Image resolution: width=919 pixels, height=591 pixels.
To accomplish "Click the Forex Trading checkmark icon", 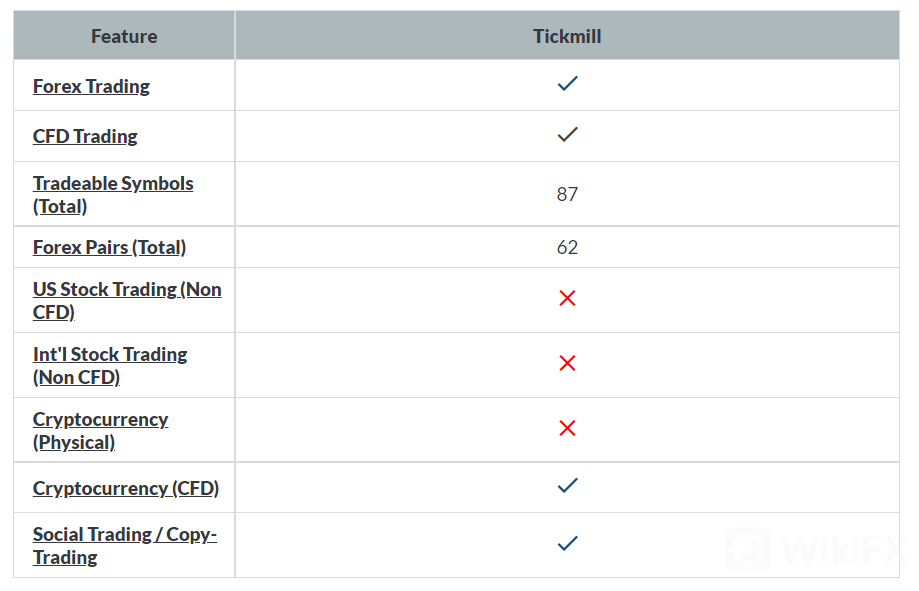I will click(x=567, y=85).
